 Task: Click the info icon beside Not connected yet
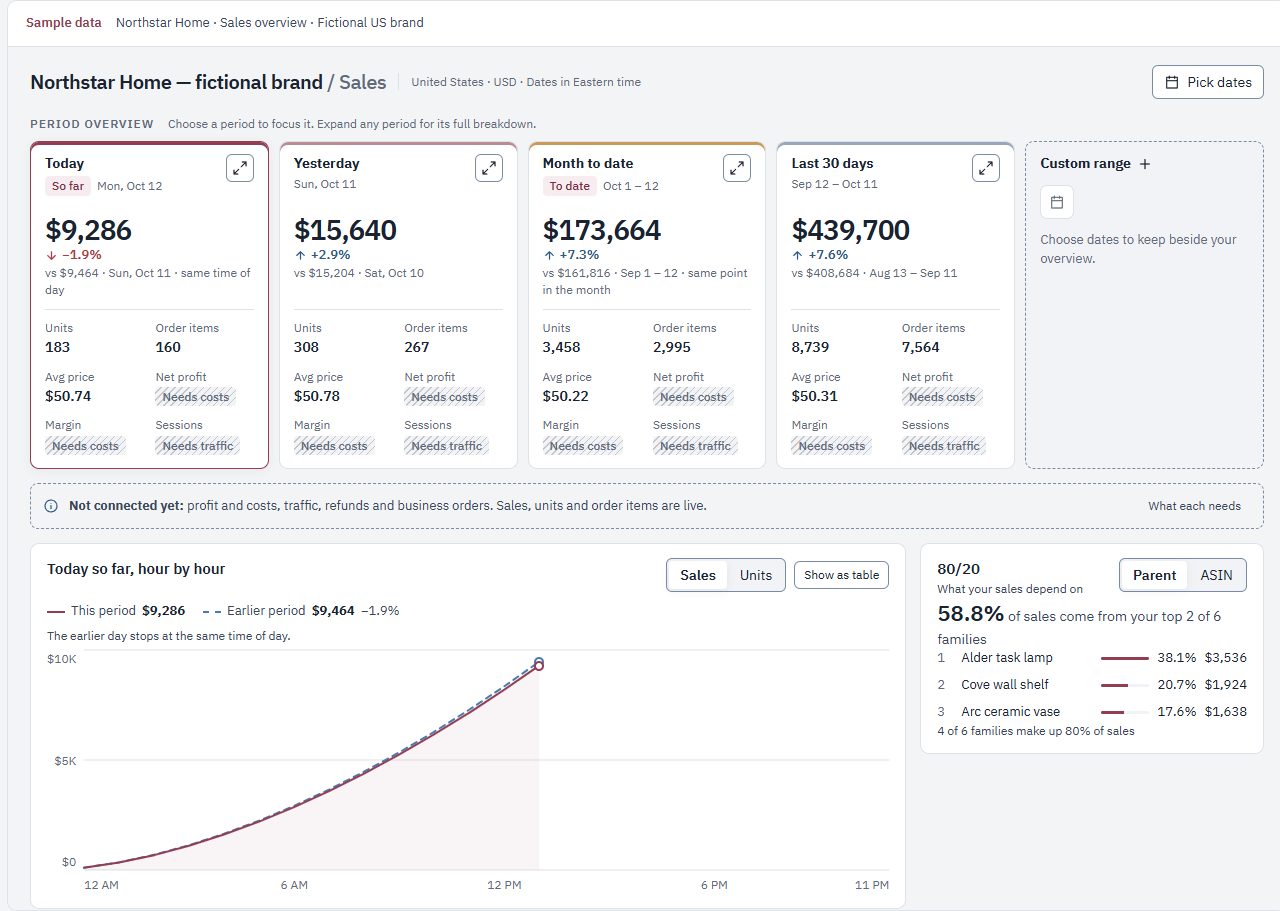(x=51, y=506)
